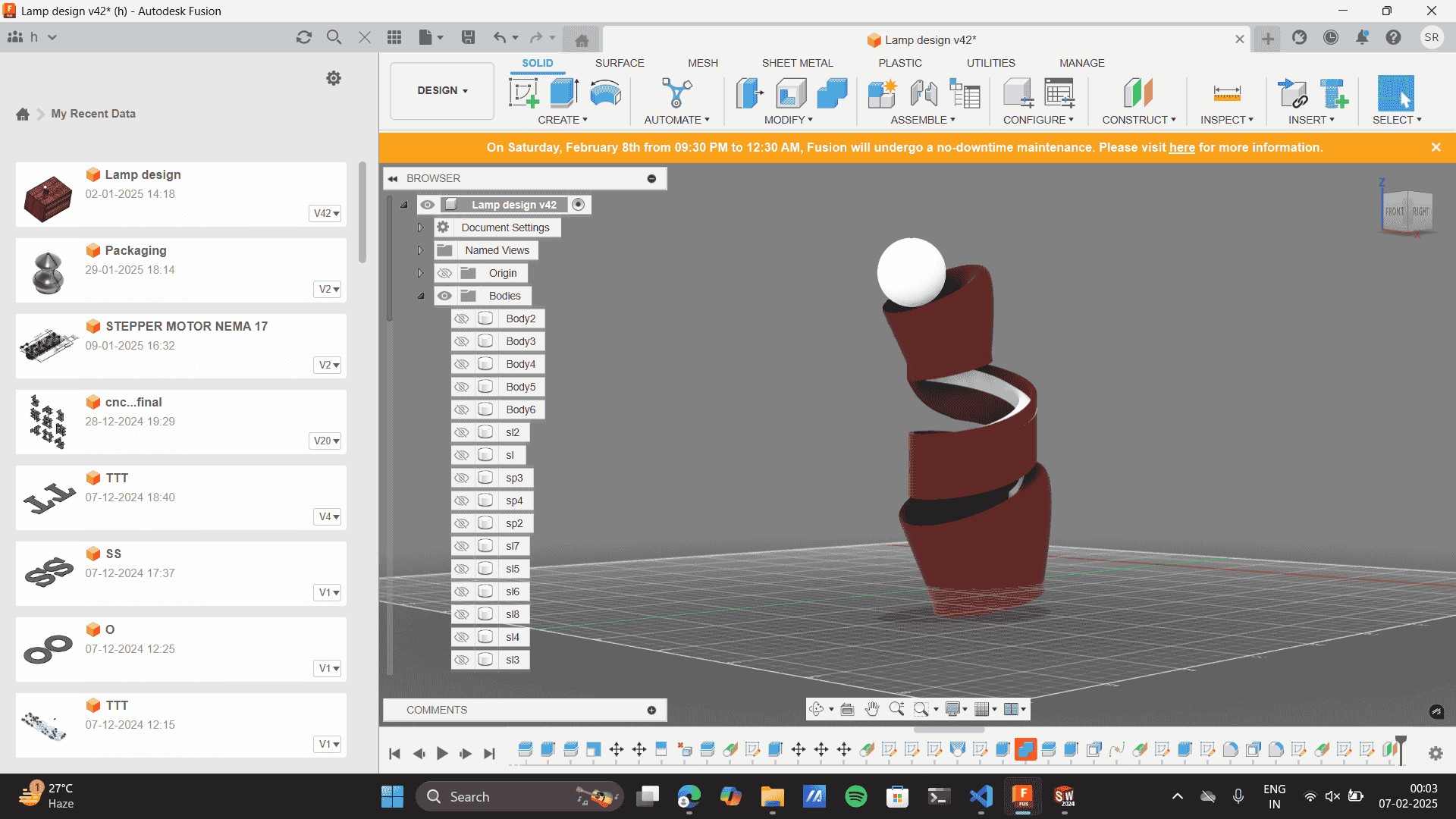The width and height of the screenshot is (1456, 819).
Task: Click the Insert Derive icon
Action: coord(1292,93)
